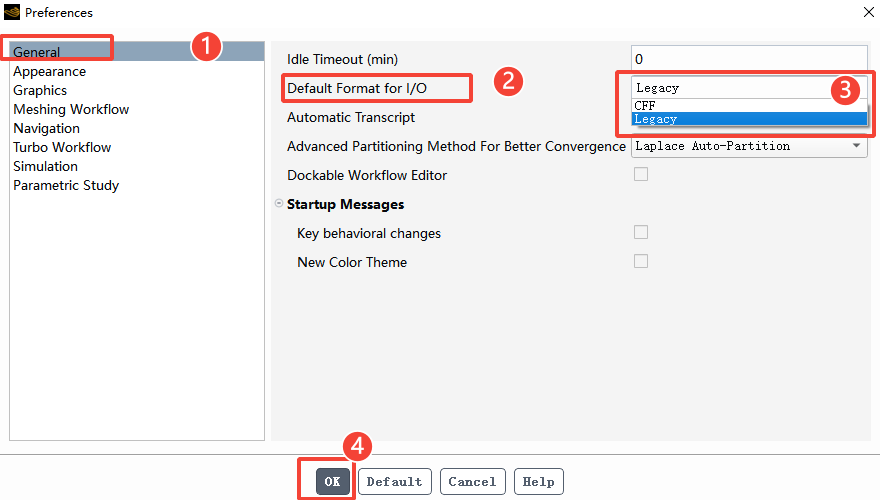
Task: Select General in the preferences list
Action: 37,52
